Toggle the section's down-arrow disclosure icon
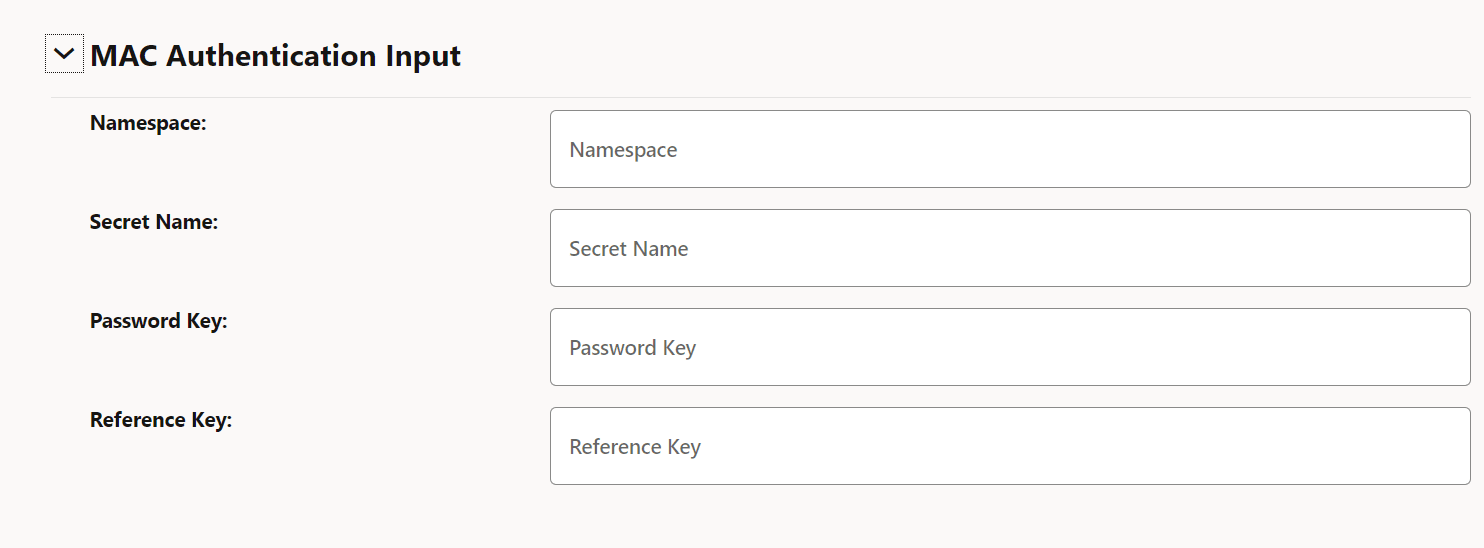 coord(64,55)
